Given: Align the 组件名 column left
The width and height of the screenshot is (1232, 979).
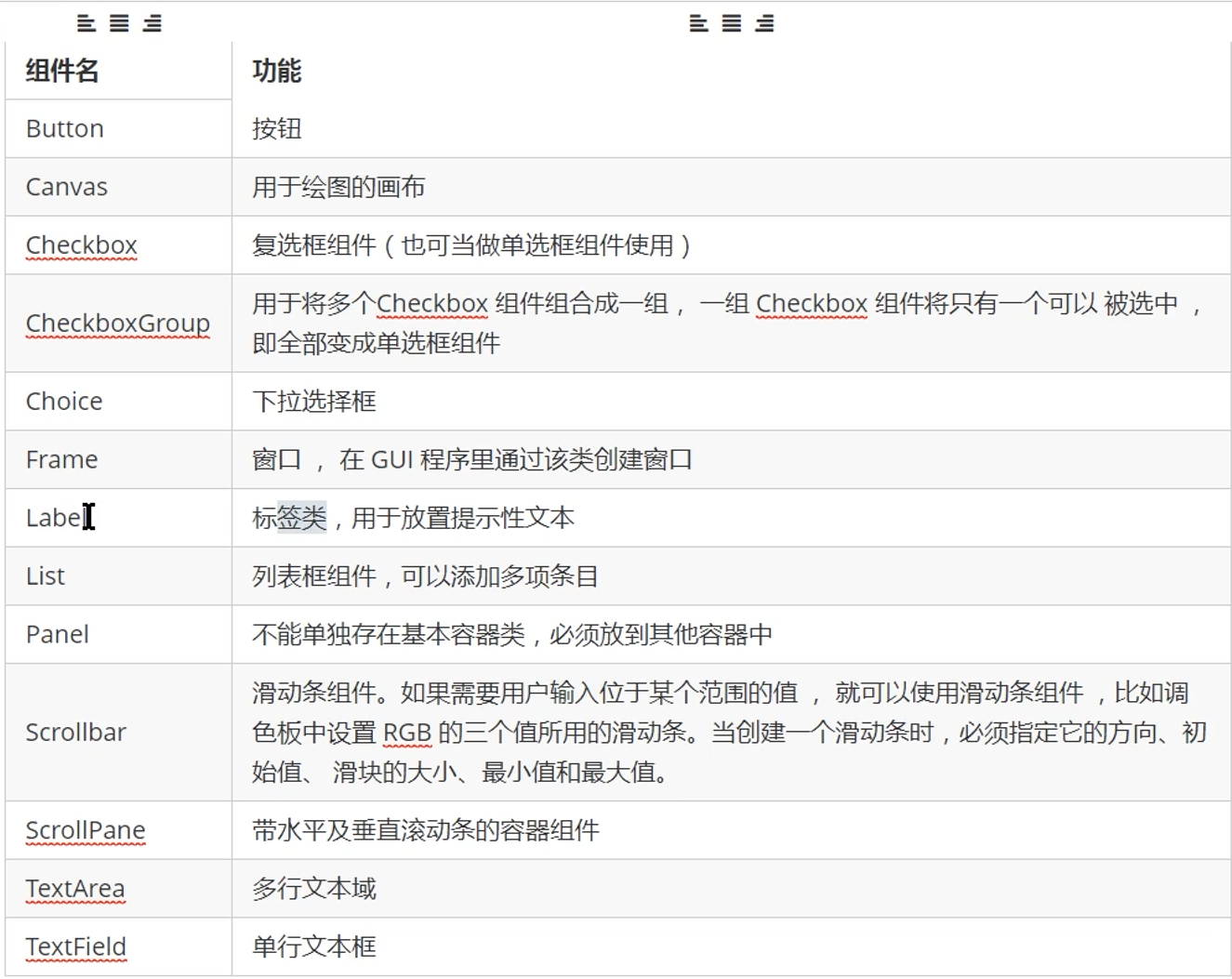Looking at the screenshot, I should (86, 24).
